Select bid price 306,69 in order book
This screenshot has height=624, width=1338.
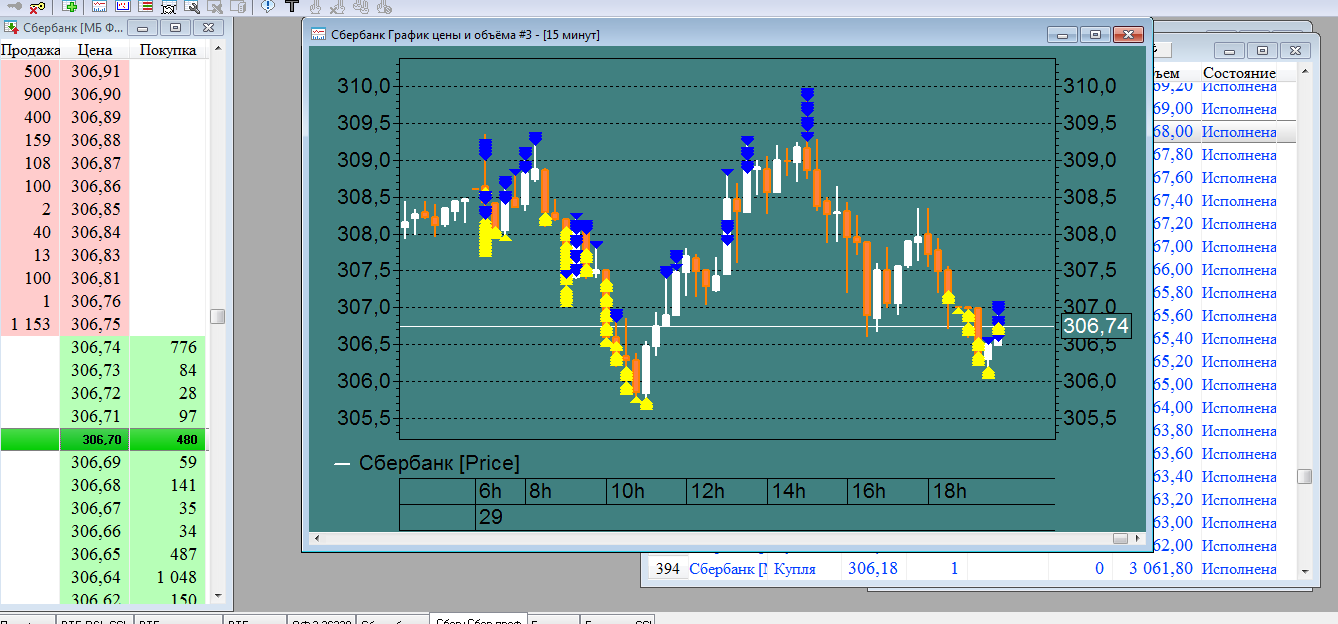pyautogui.click(x=96, y=462)
